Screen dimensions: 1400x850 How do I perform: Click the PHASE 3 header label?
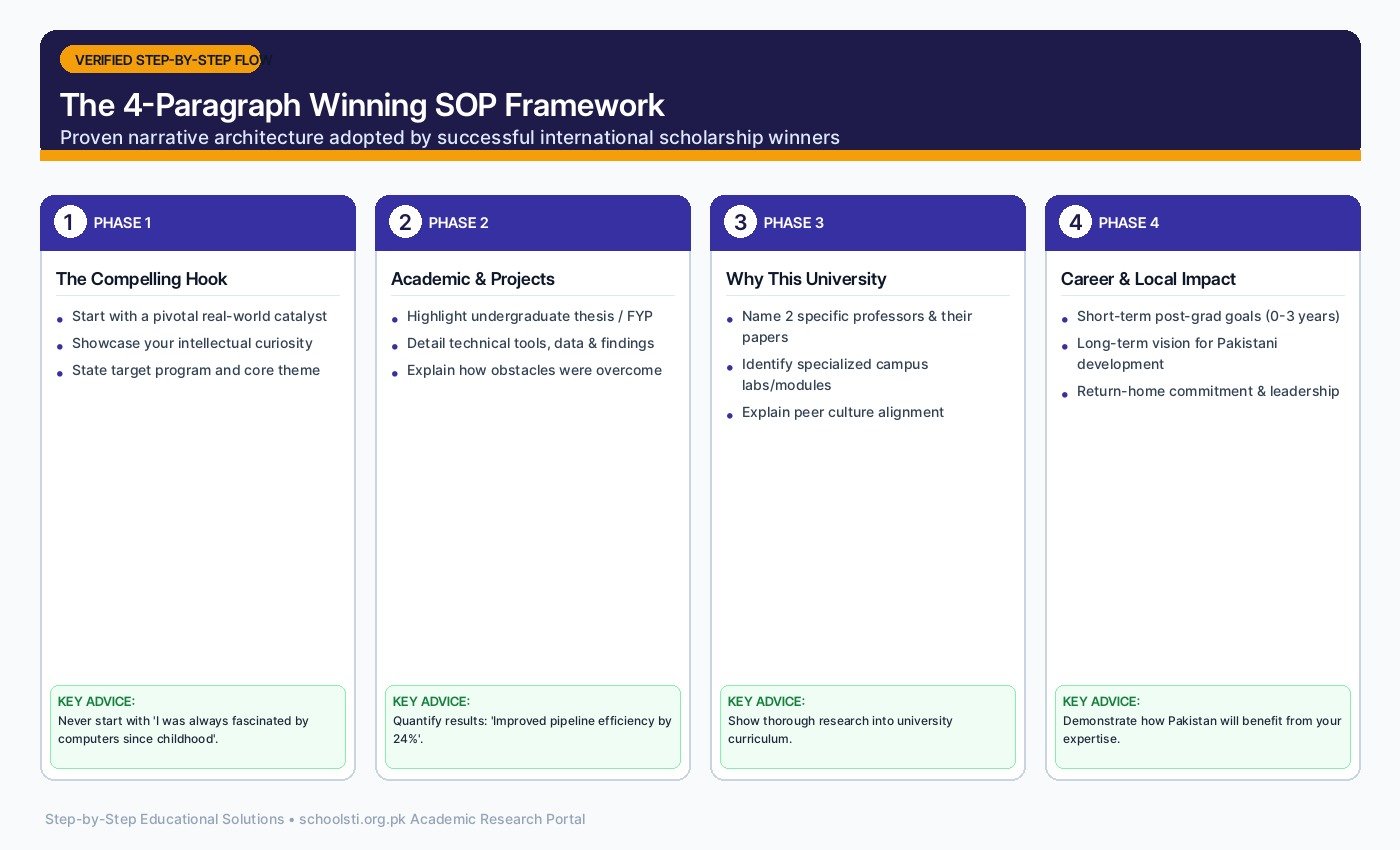(x=793, y=223)
